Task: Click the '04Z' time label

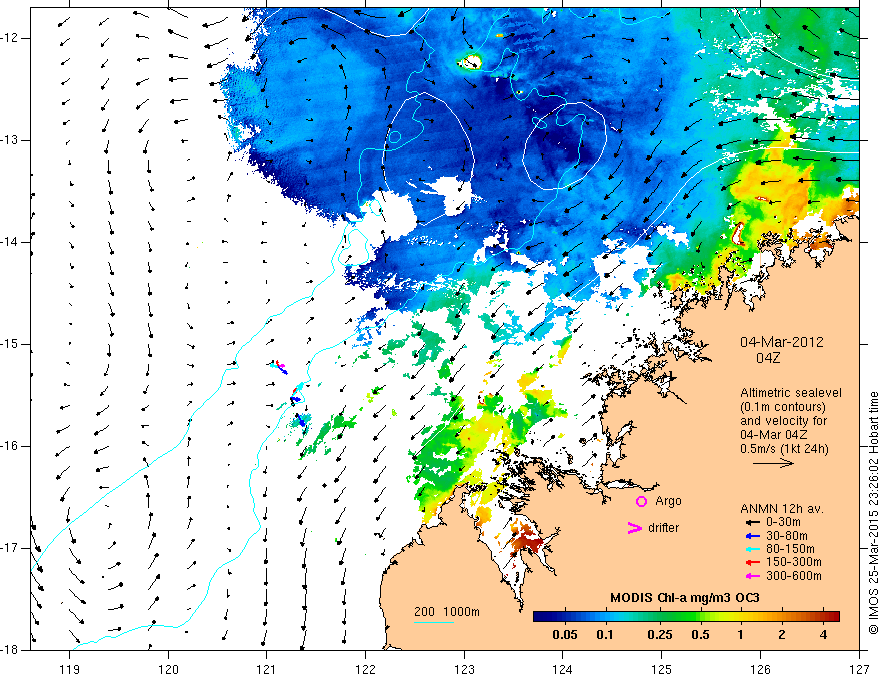Action: tap(768, 358)
